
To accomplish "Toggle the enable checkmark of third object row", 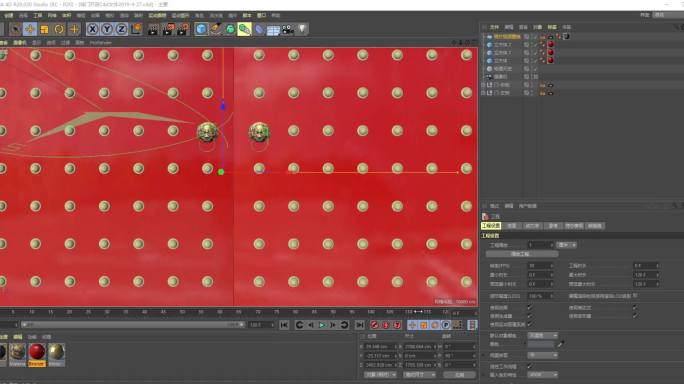I will [535, 52].
